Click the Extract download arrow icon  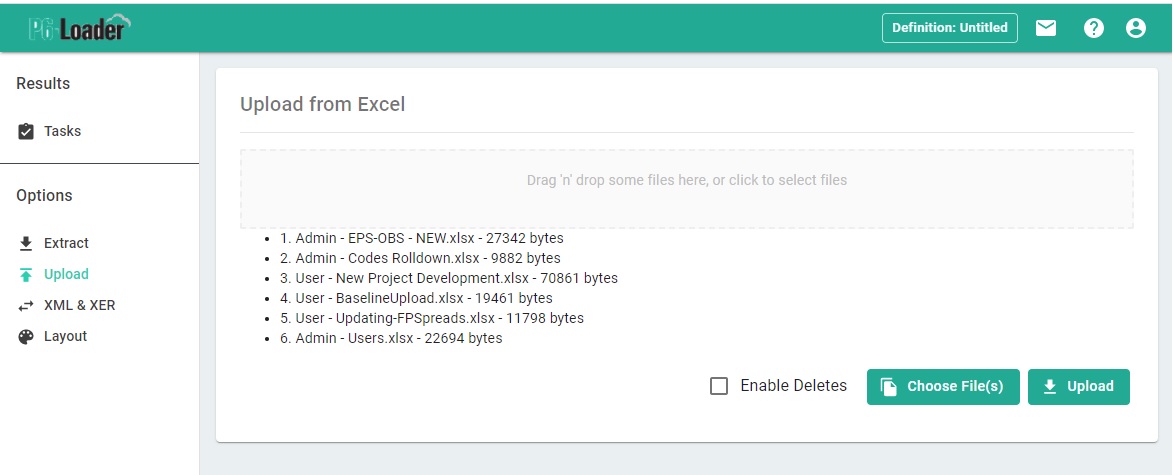[26, 243]
